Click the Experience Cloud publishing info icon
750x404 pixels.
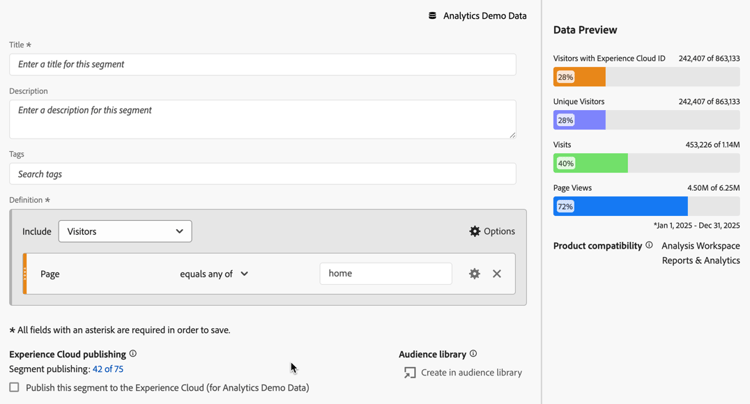click(133, 354)
